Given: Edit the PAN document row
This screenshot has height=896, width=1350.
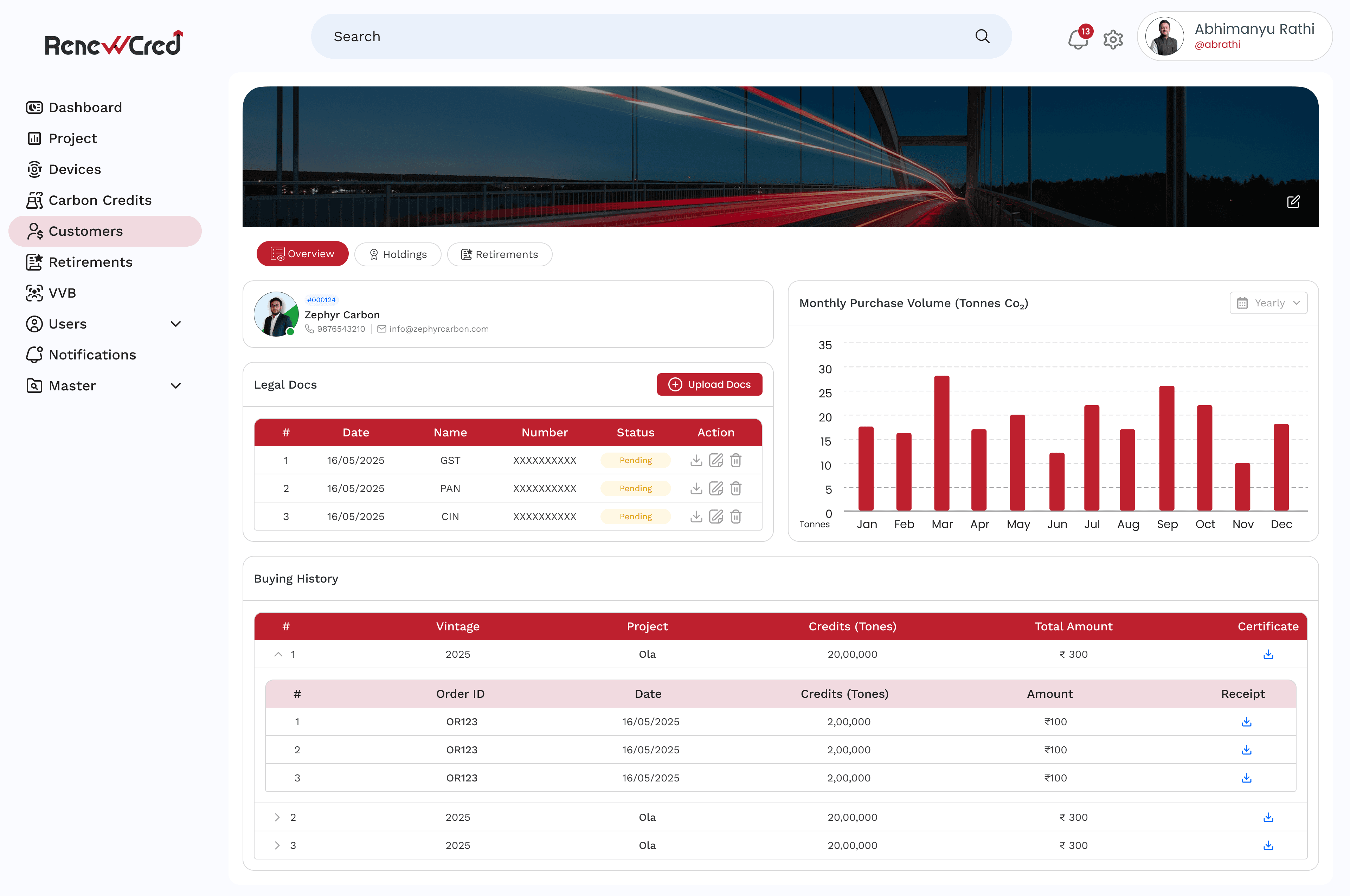Looking at the screenshot, I should click(716, 488).
